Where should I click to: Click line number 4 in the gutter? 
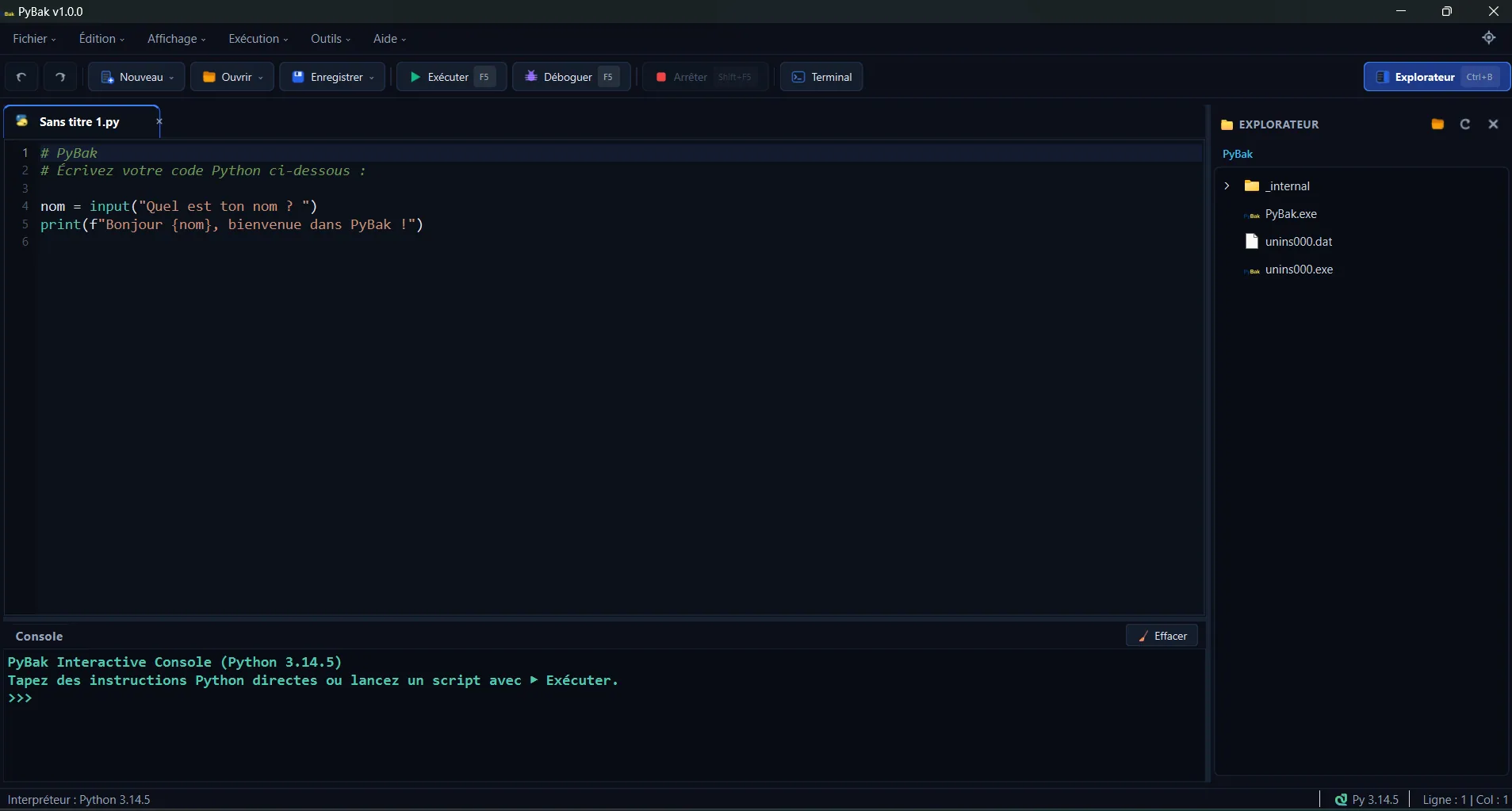click(x=25, y=206)
